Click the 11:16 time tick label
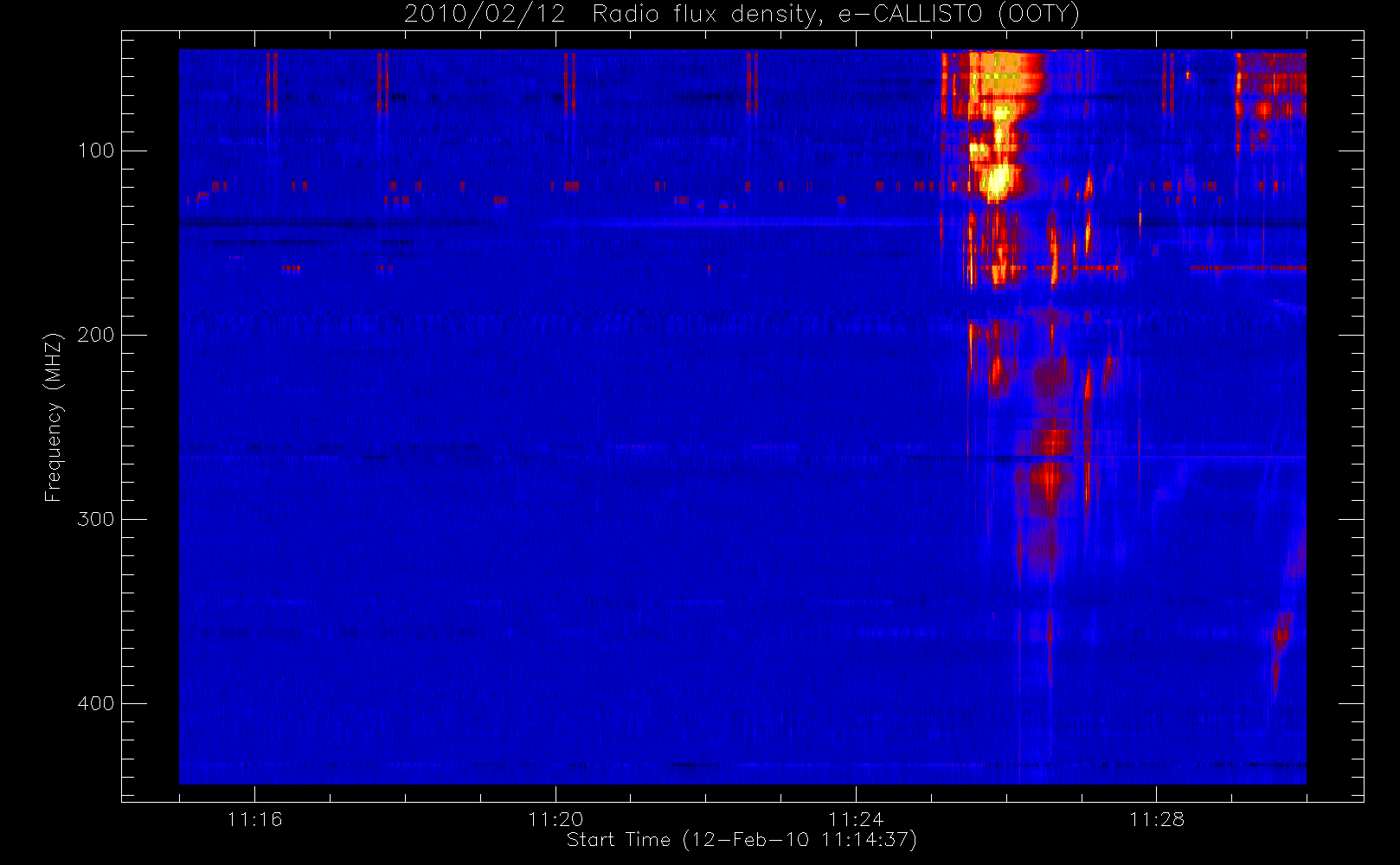Image resolution: width=1400 pixels, height=865 pixels. [x=254, y=819]
